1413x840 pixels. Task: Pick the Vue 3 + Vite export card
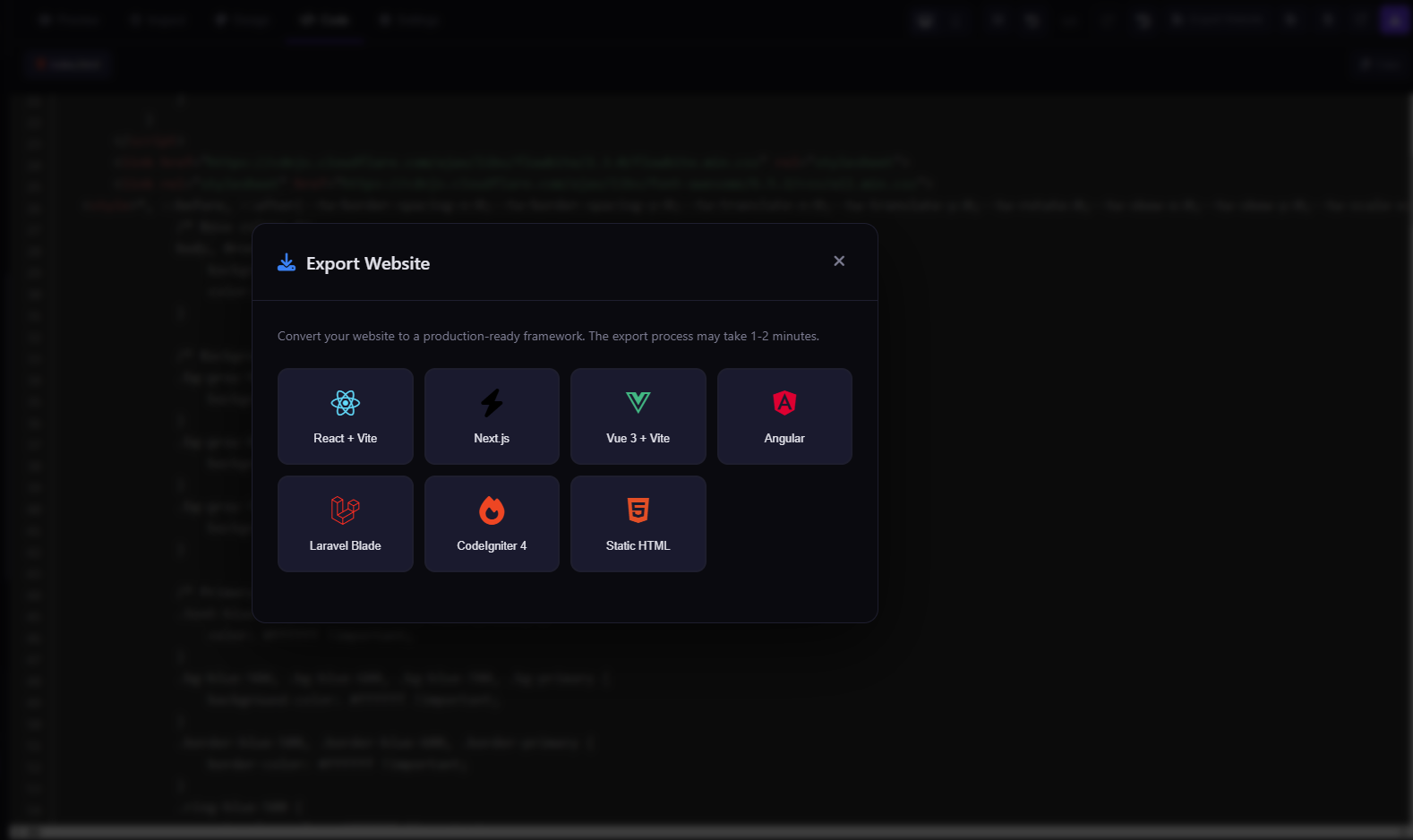tap(638, 416)
